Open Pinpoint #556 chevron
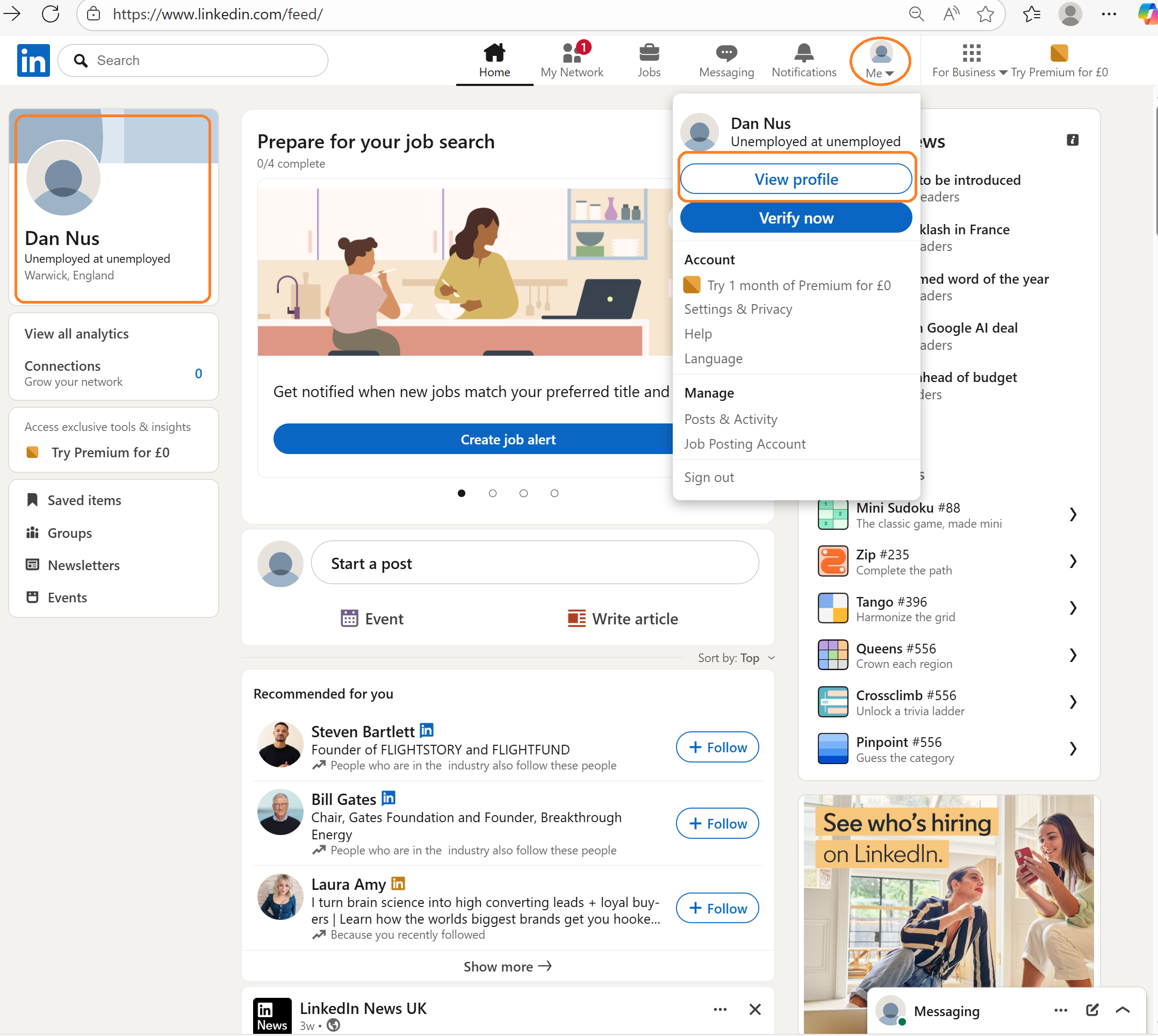Image resolution: width=1158 pixels, height=1036 pixels. pyautogui.click(x=1073, y=749)
